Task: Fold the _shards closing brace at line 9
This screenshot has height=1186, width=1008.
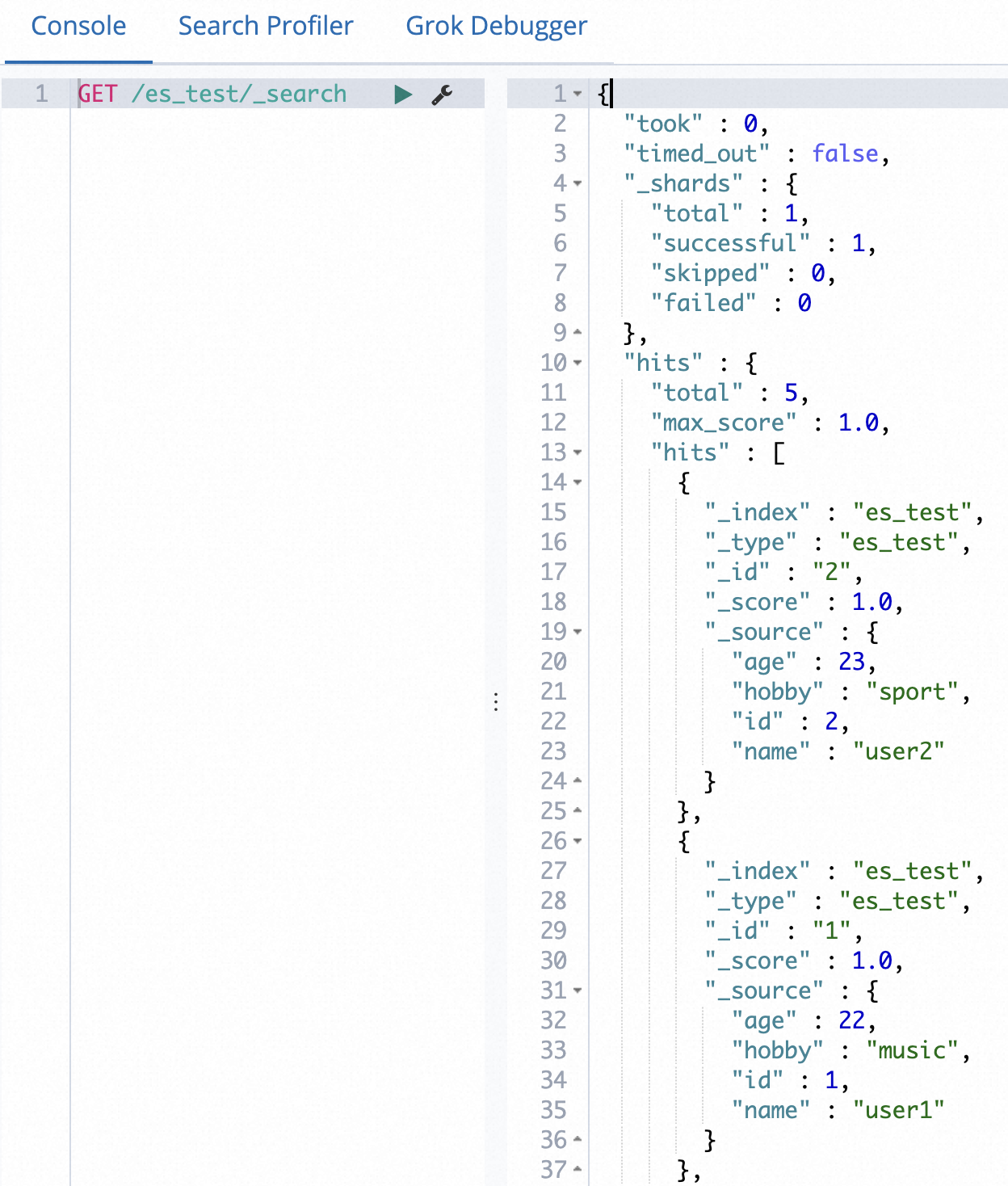Action: point(577,332)
